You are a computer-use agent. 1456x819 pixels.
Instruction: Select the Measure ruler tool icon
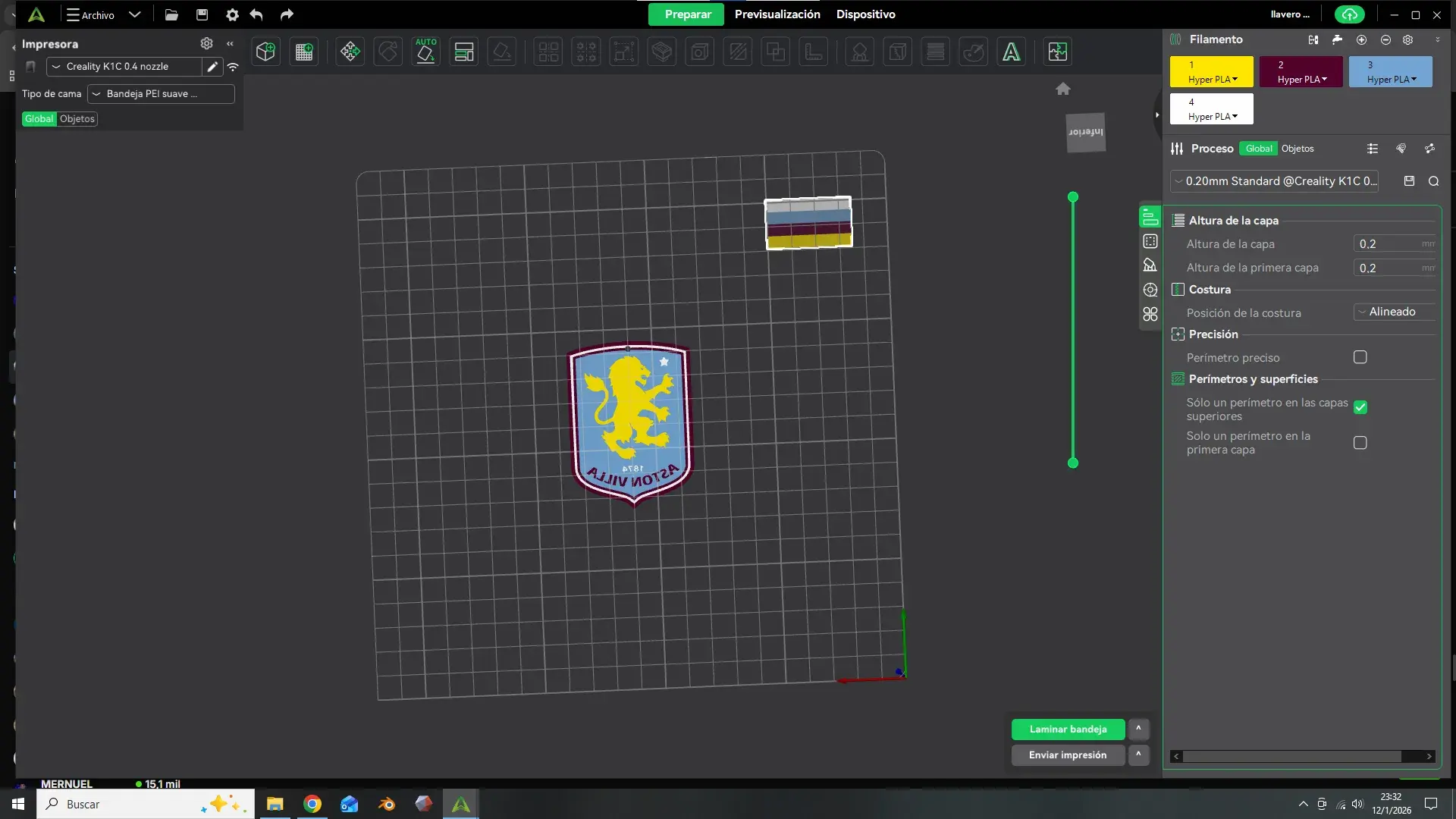[814, 52]
